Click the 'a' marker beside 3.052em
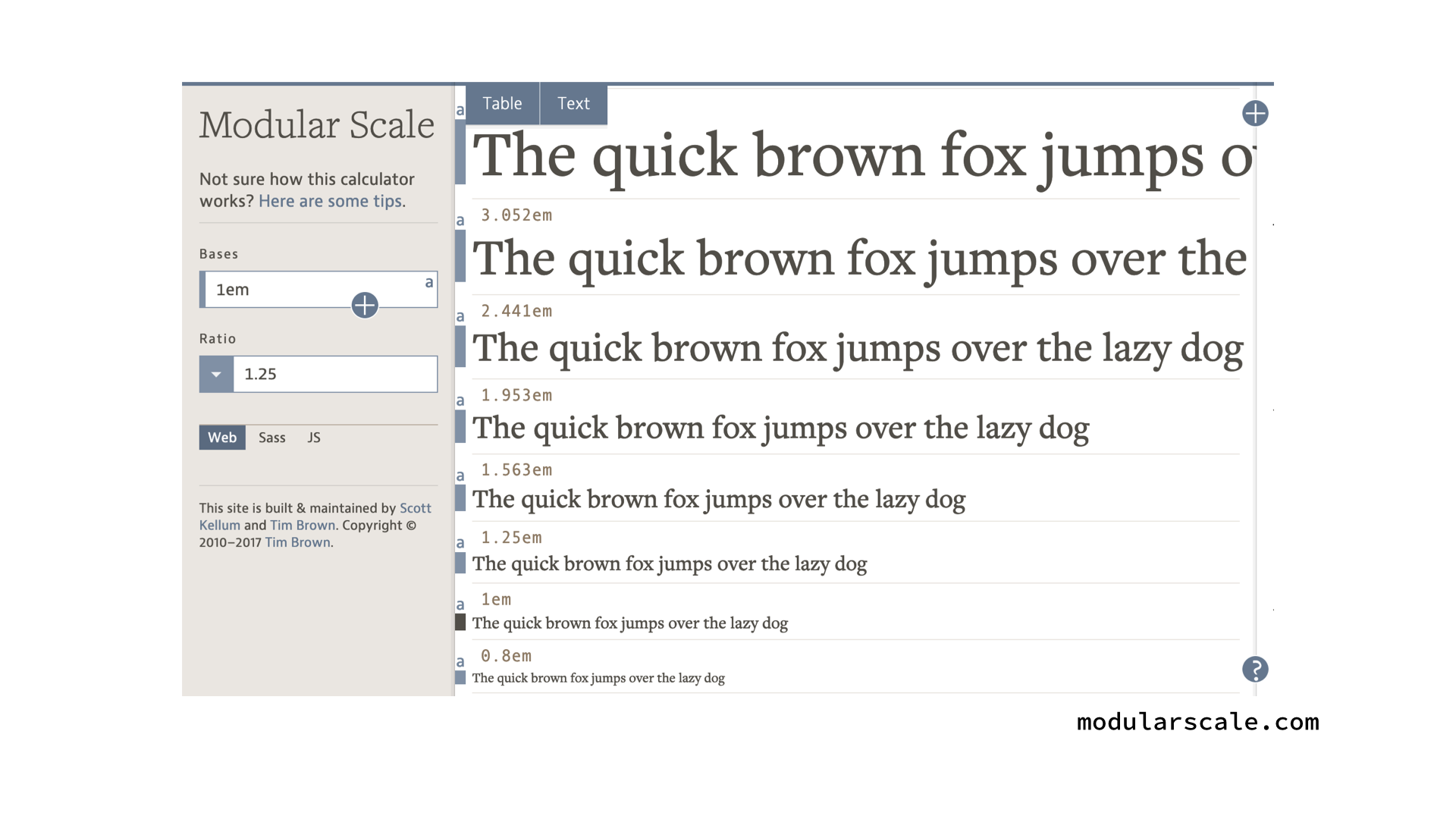The image size is (1456, 819). click(460, 221)
